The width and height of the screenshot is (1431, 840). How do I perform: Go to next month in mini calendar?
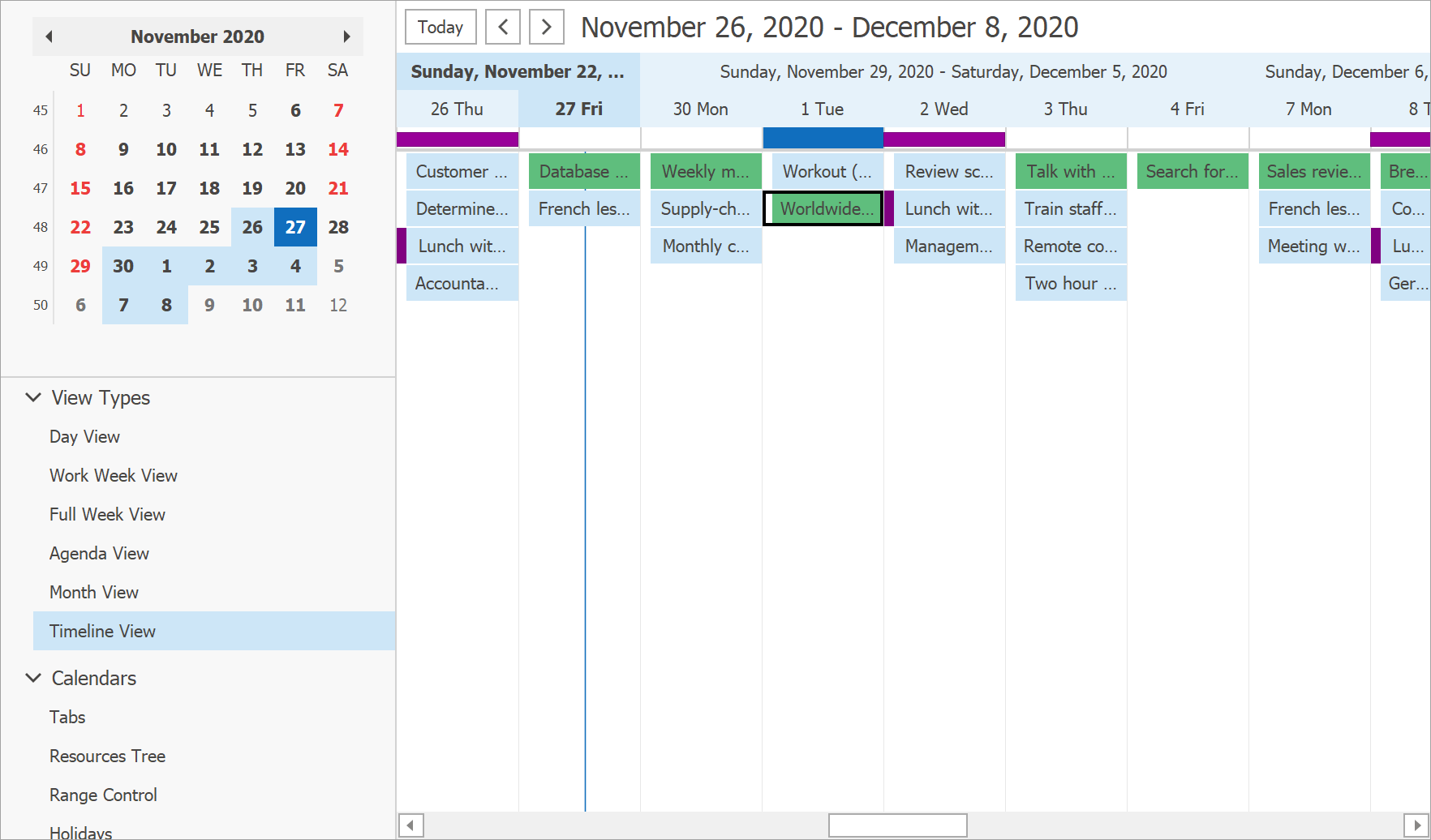click(346, 36)
